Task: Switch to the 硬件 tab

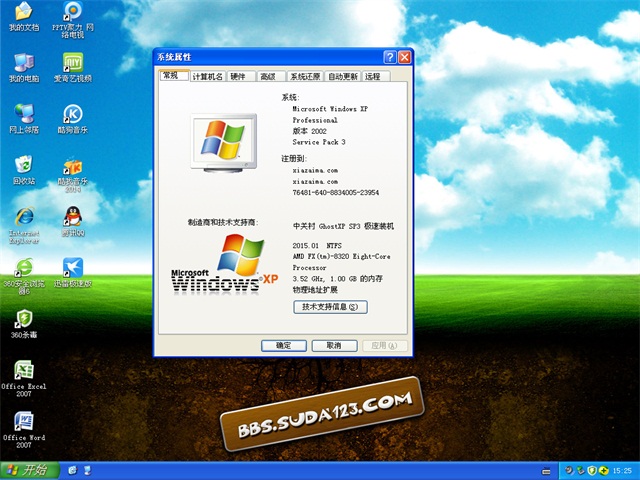Action: pyautogui.click(x=238, y=76)
